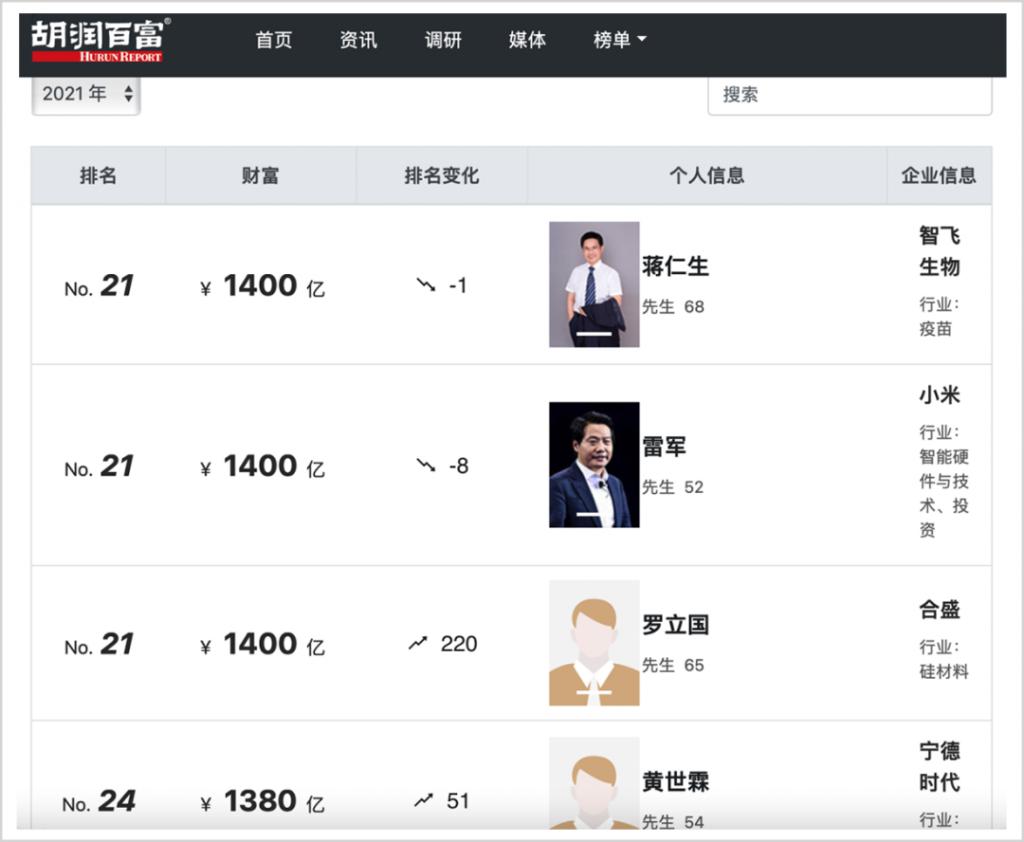Viewport: 1024px width, 842px height.
Task: Click the company name 小米
Action: click(x=939, y=395)
